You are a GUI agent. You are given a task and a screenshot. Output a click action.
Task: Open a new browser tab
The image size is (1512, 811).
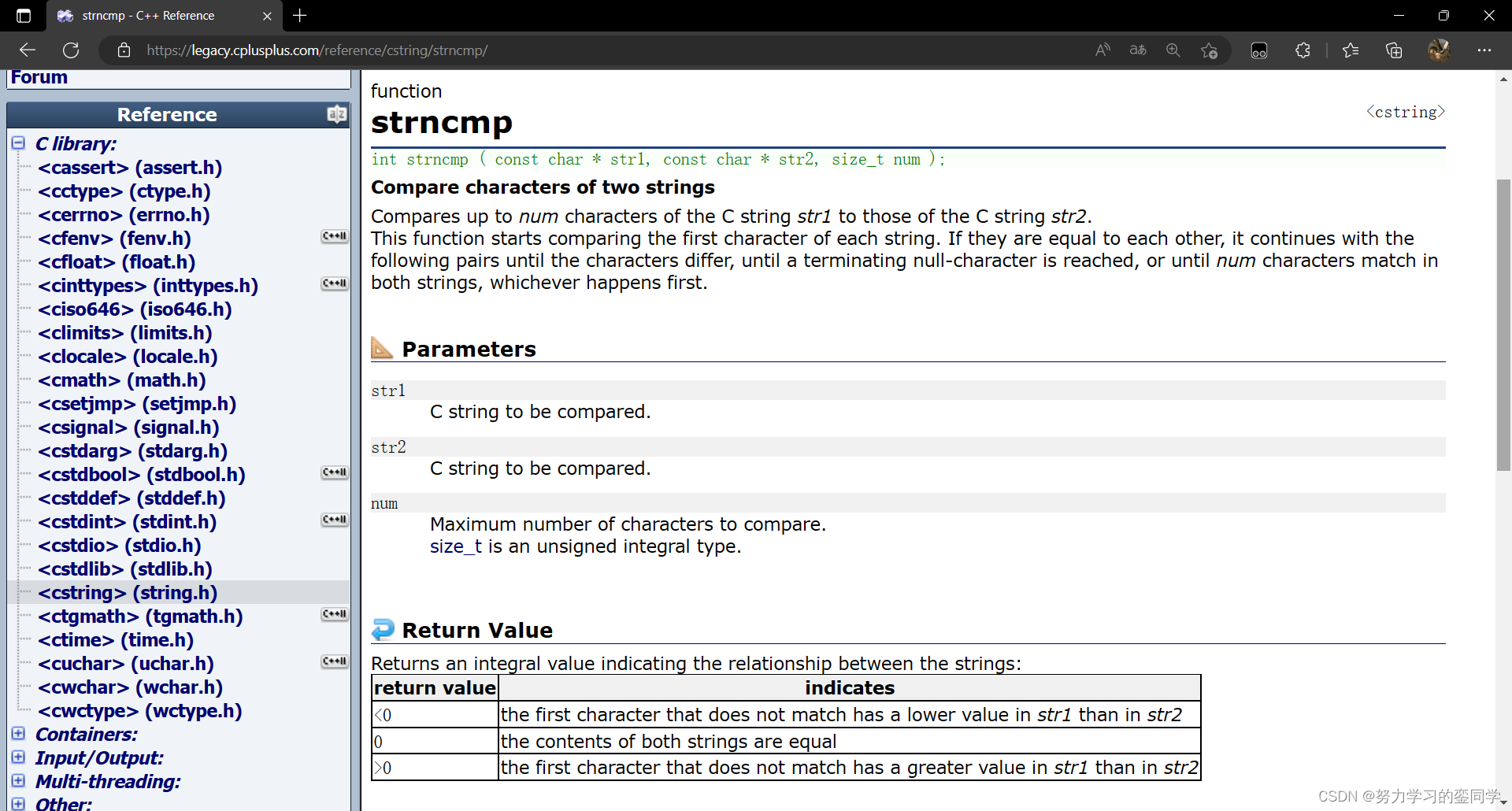300,16
